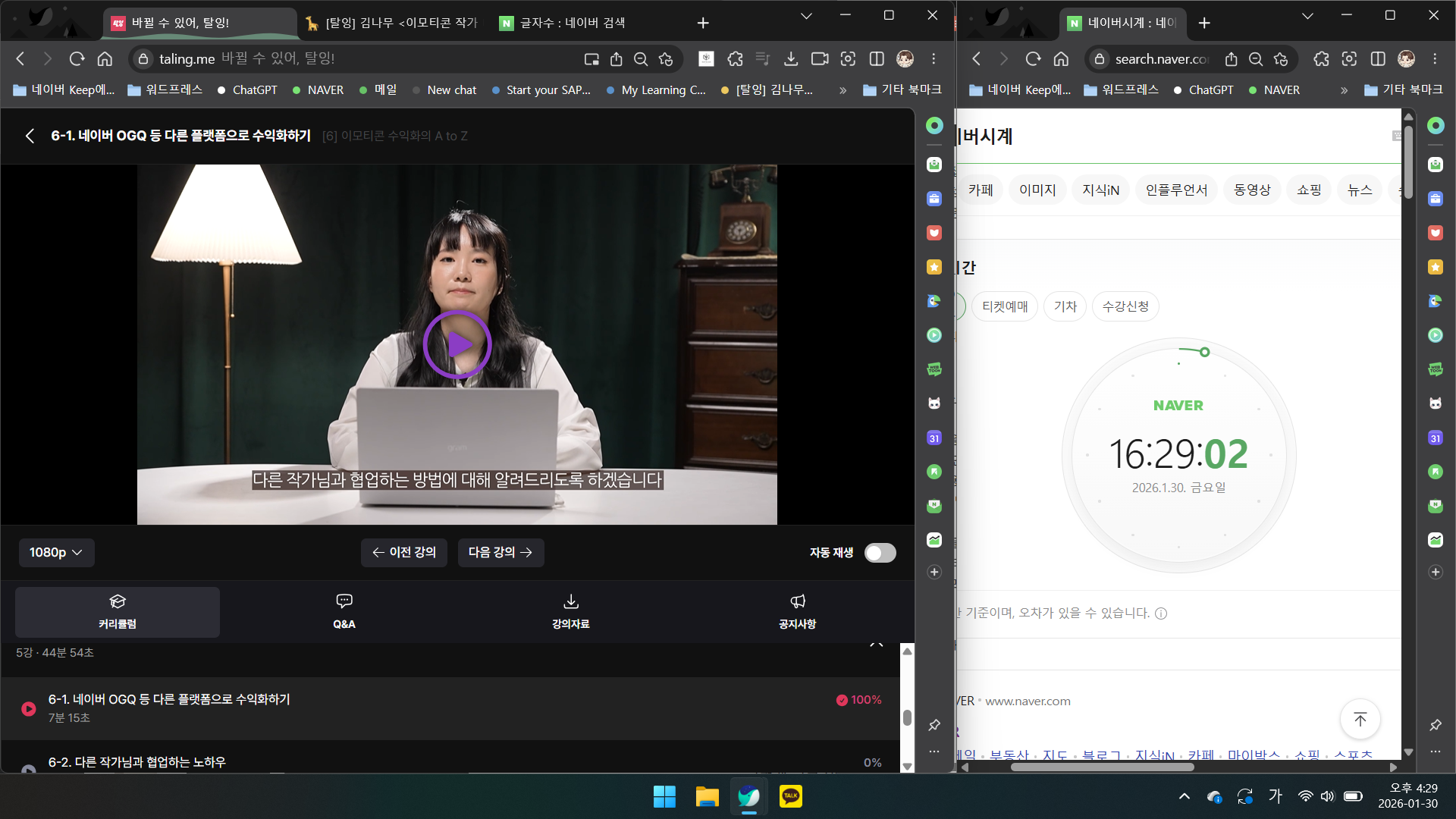Toggle the 자동 재생 autoplay switch
Screen dimensions: 1456x819
point(880,553)
